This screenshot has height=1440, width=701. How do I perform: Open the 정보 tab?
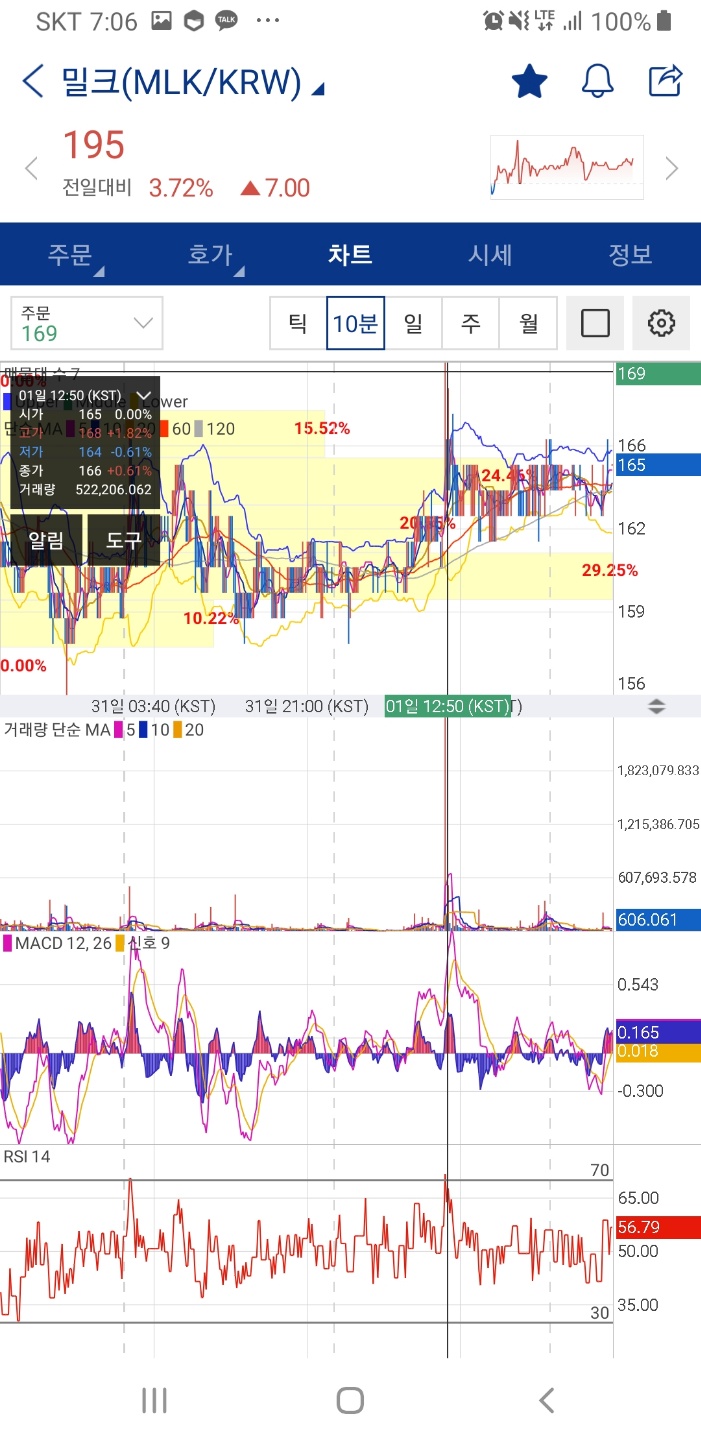coord(630,254)
